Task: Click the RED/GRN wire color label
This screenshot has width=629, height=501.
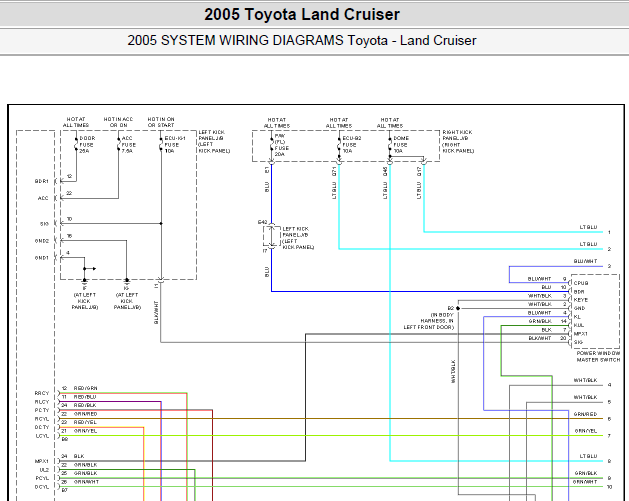Action: point(85,388)
